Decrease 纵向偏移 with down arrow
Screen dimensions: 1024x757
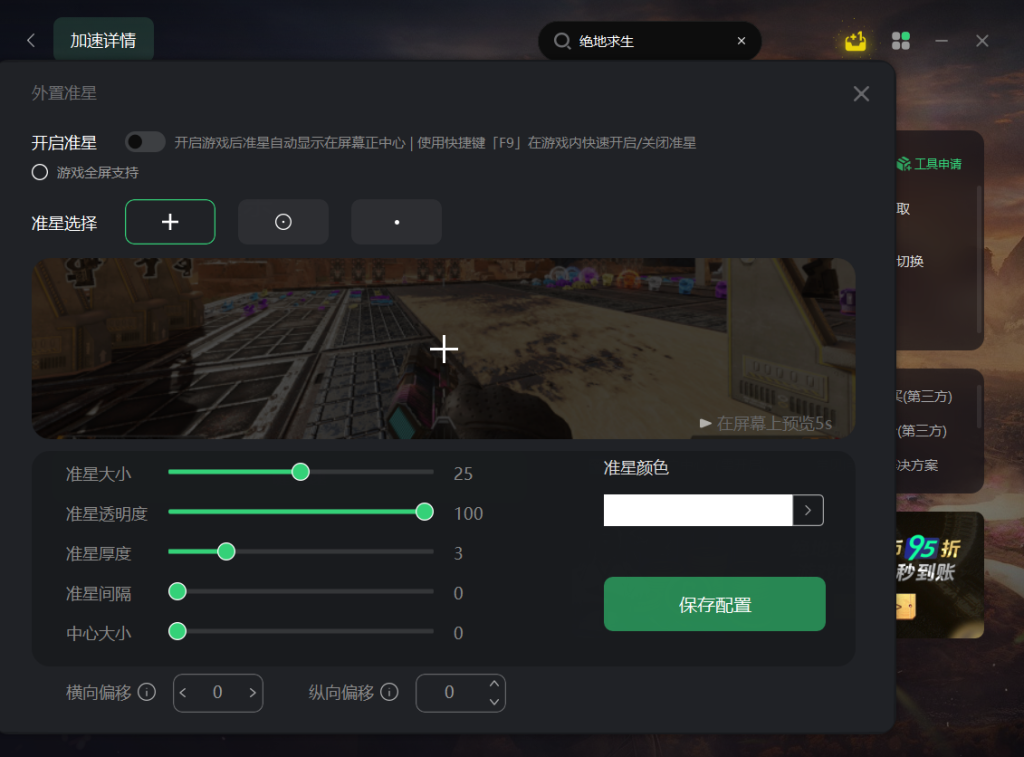(x=494, y=701)
